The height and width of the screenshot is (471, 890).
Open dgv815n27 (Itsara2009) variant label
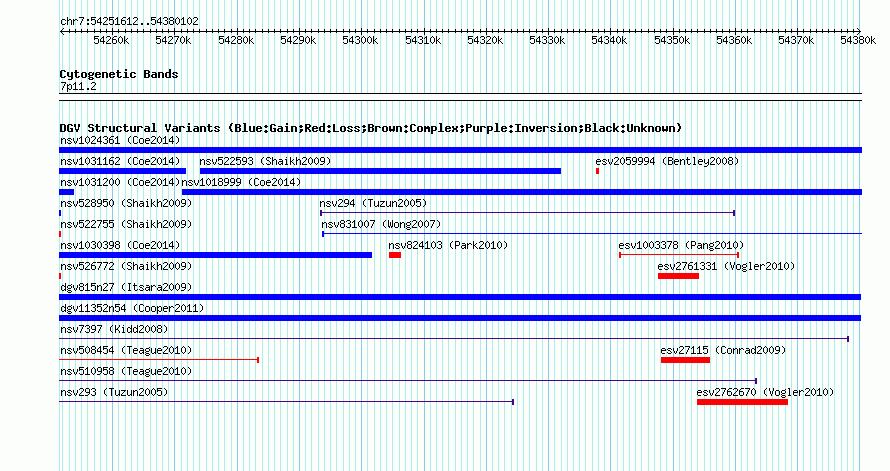click(126, 287)
